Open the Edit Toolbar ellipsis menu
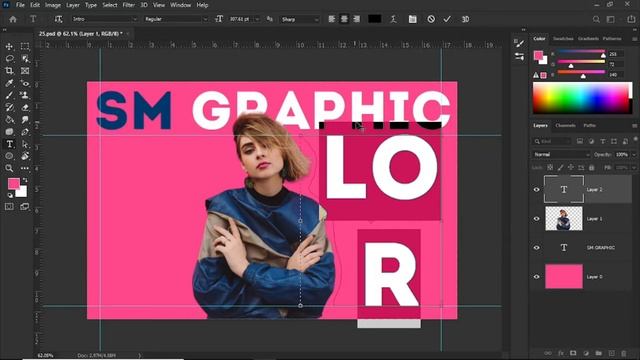Screen dimensions: 640x360 point(25,168)
